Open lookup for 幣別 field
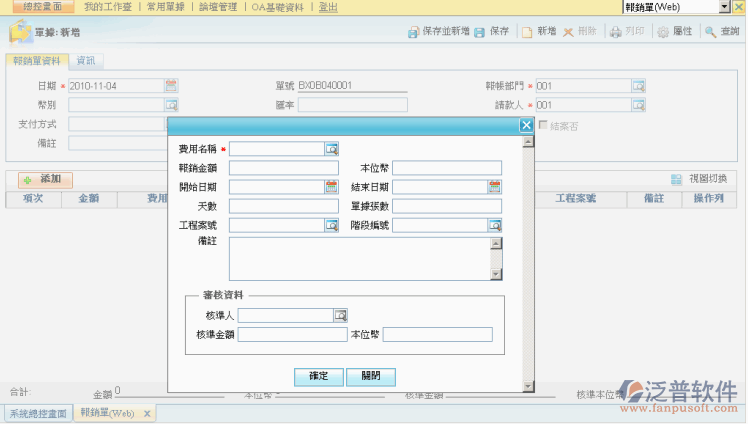Image resolution: width=748 pixels, height=424 pixels. tap(171, 105)
